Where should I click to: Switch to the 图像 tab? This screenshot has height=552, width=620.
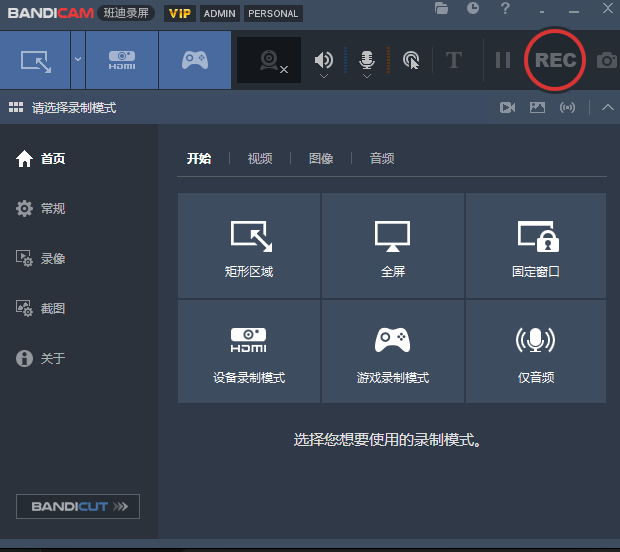coord(321,159)
